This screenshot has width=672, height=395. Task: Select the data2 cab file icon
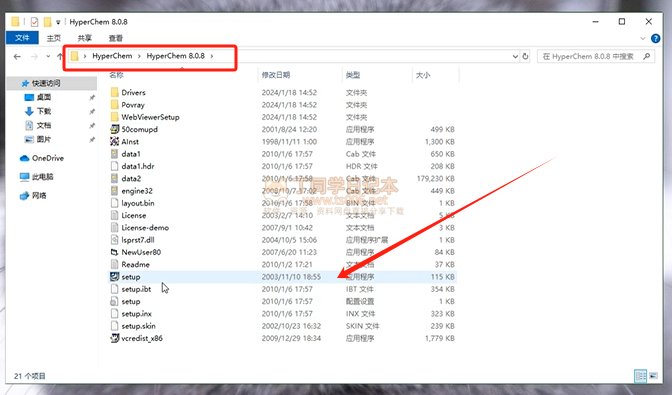(x=114, y=178)
